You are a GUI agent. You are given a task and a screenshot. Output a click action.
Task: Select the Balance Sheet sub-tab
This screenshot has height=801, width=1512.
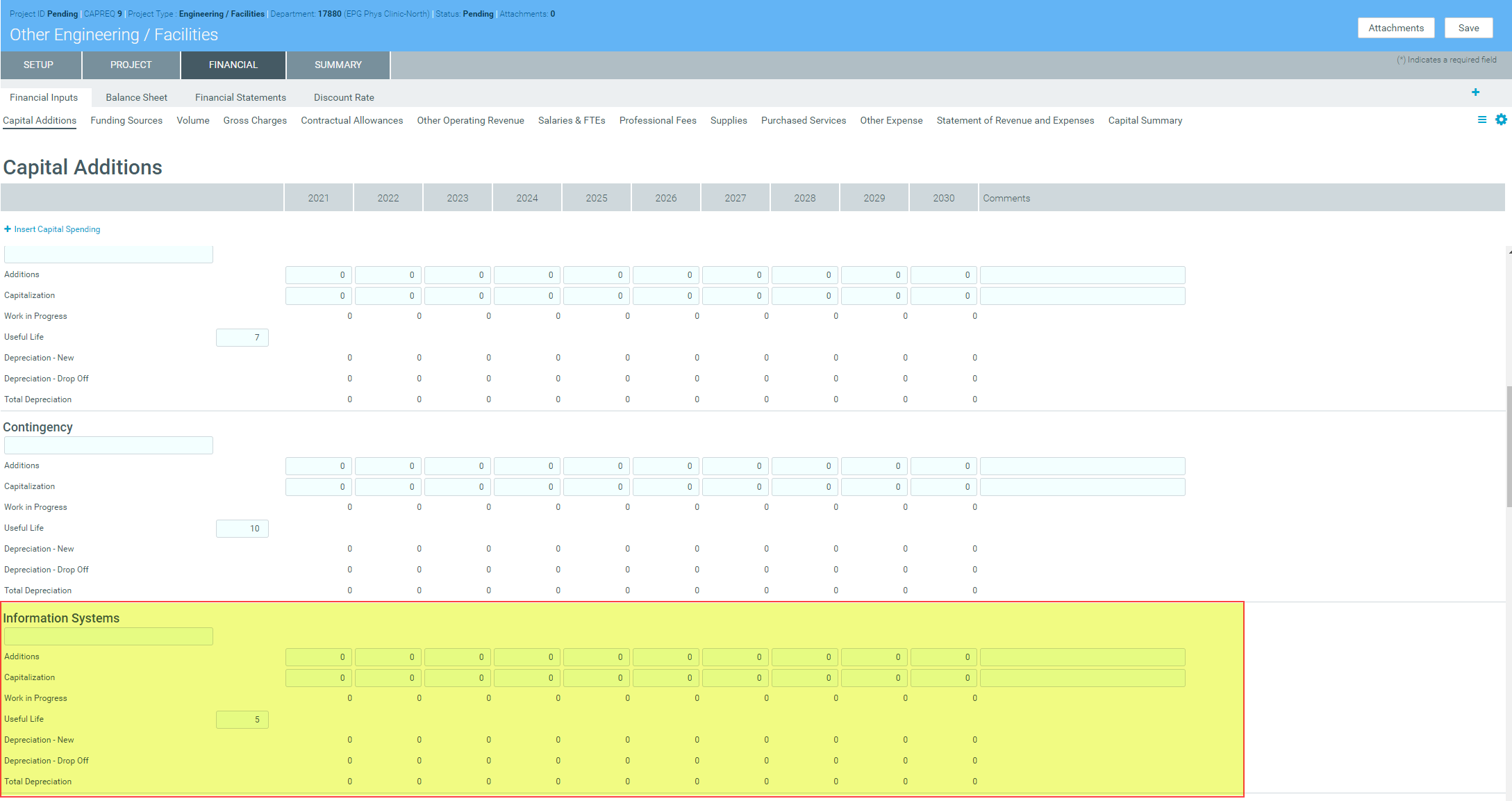136,97
